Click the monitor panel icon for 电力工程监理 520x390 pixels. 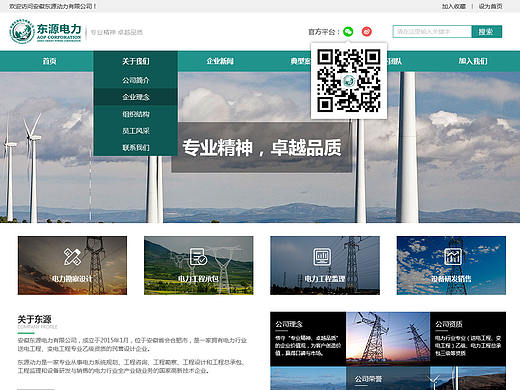click(x=322, y=257)
